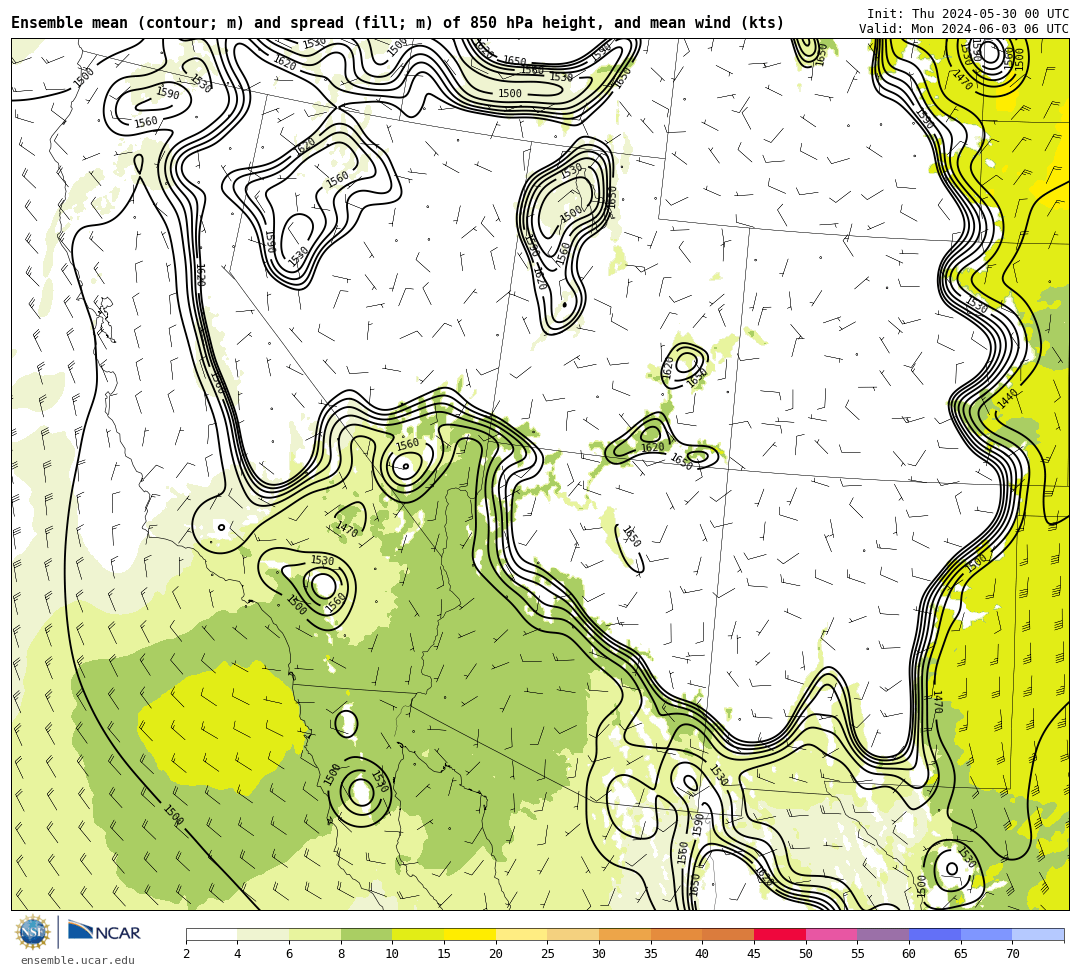Image resolution: width=1080 pixels, height=973 pixels.
Task: Click the colorbar tick label 10
Action: pos(393,954)
